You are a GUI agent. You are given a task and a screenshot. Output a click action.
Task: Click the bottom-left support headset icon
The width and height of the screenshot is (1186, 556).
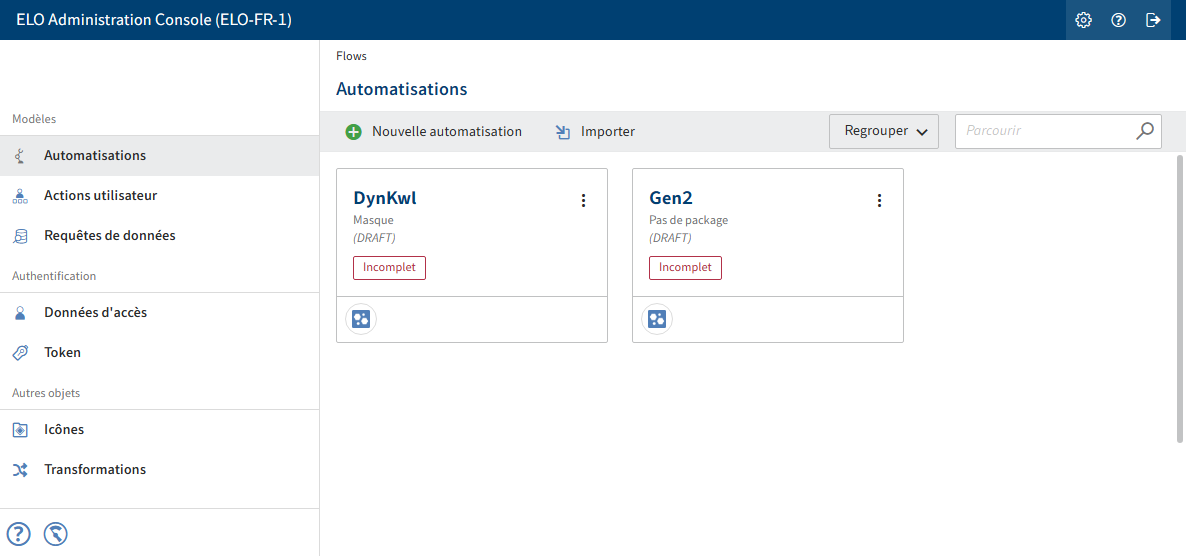coord(56,534)
